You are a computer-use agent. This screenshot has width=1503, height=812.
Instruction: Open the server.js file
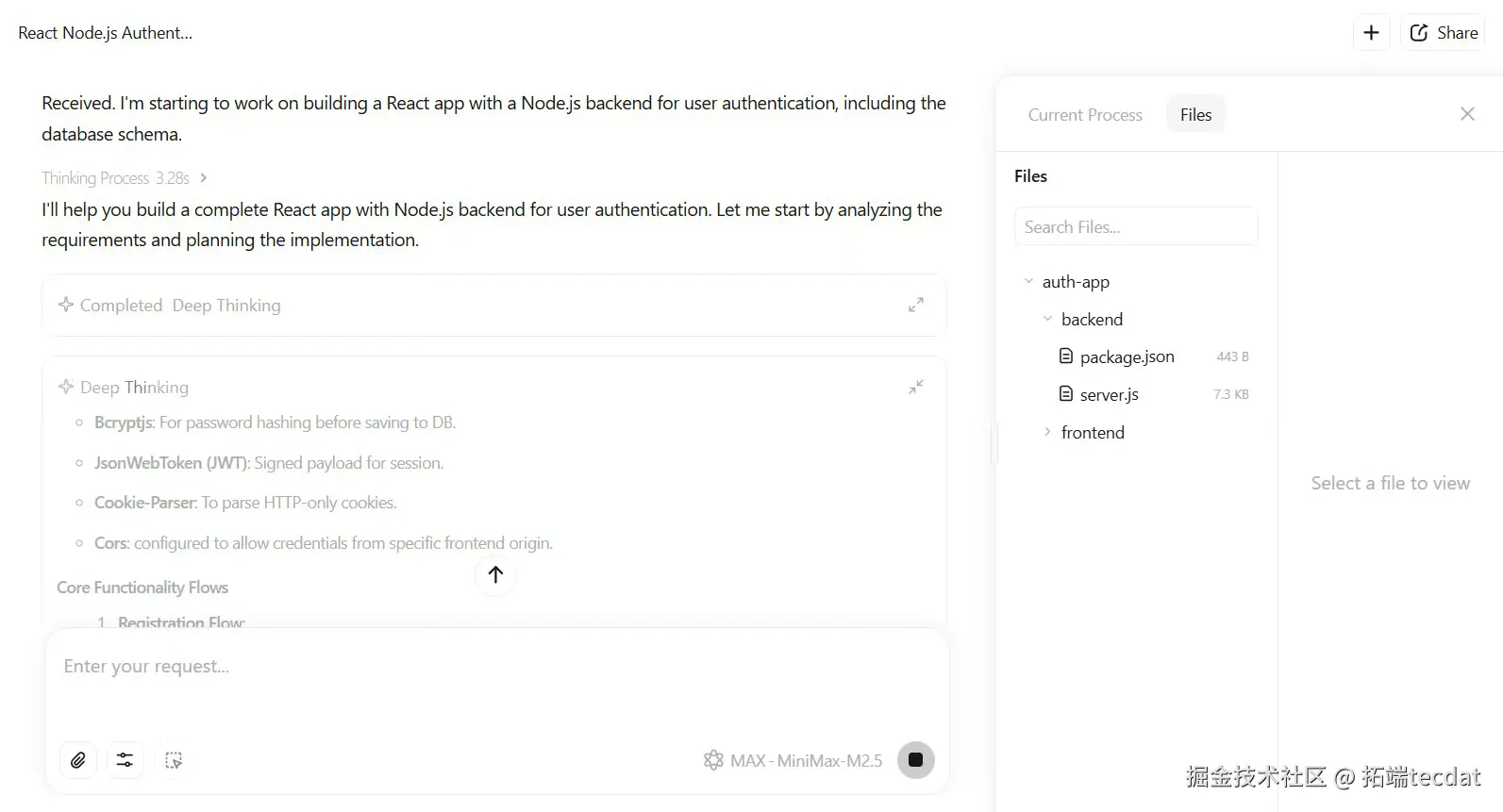click(x=1109, y=394)
